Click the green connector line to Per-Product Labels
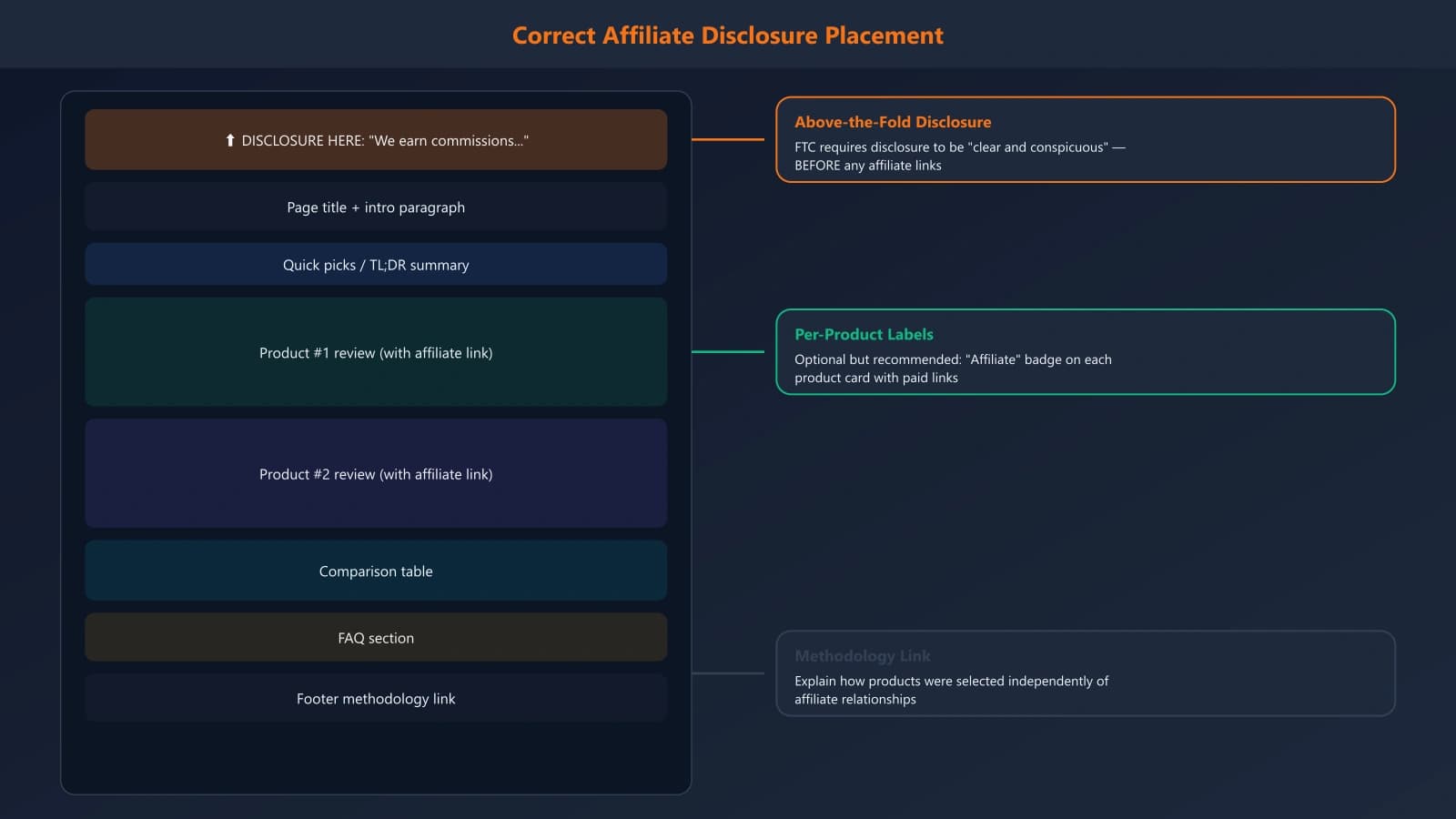This screenshot has height=819, width=1456. 728,349
